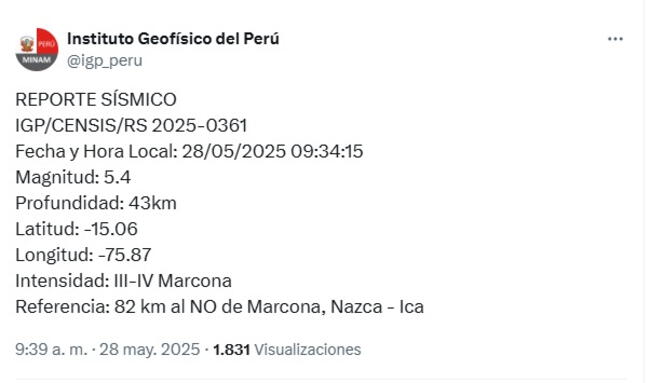Viewport: 650px width, 383px height.
Task: Click the Latitud: -15.06 line
Action: [x=76, y=229]
